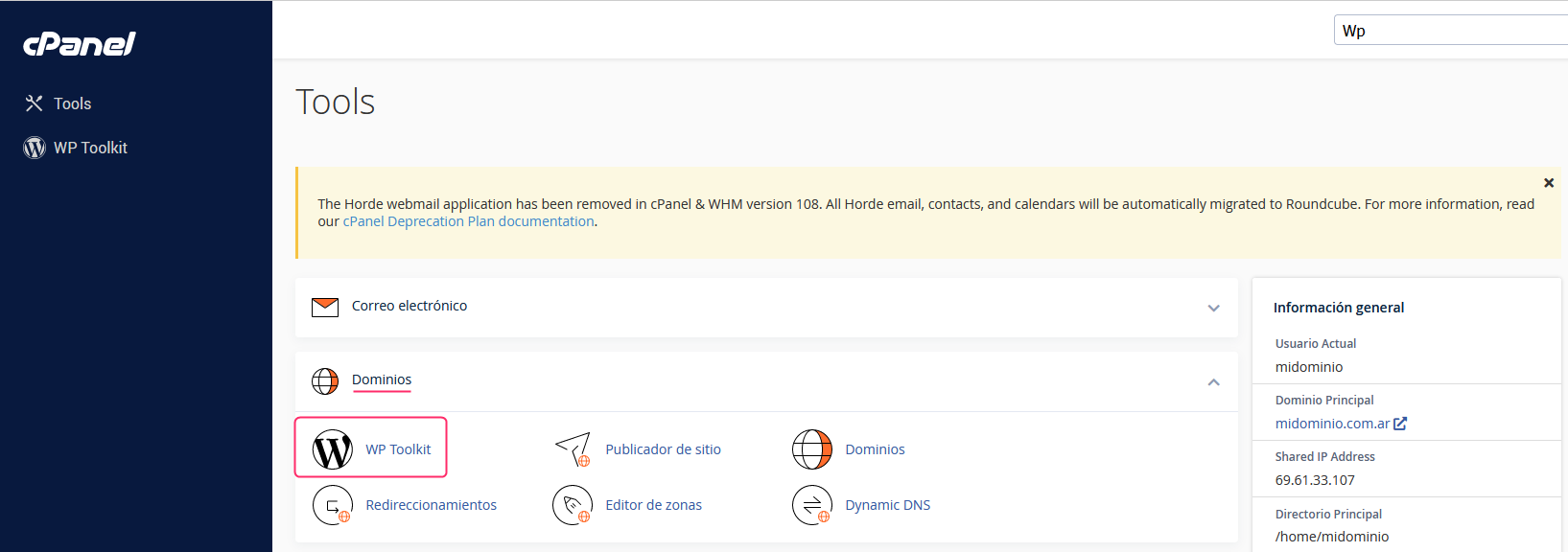Click the Publicador de sitio paper plane icon
The height and width of the screenshot is (552, 1568).
click(573, 449)
